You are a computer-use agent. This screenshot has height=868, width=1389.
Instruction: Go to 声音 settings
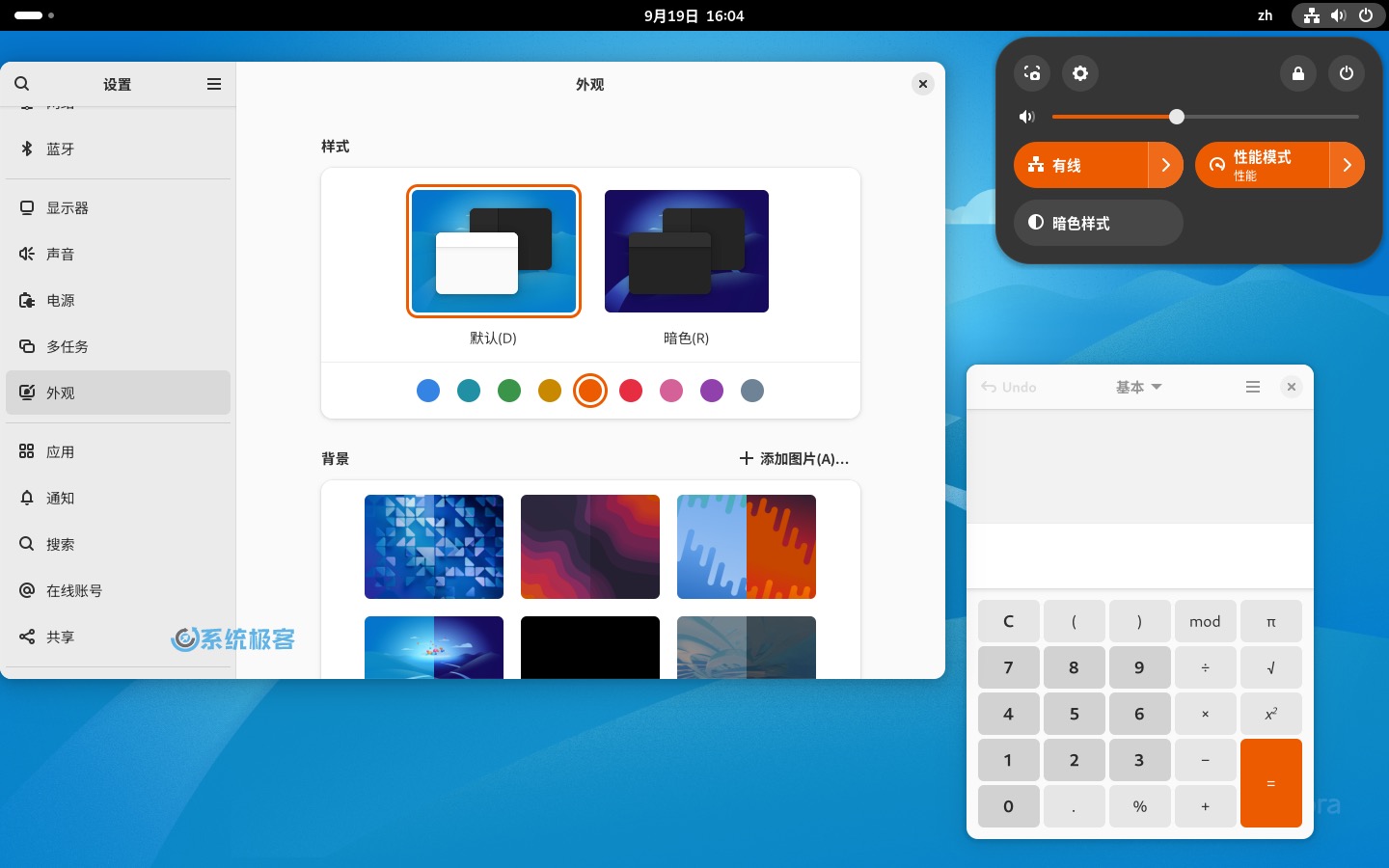118,254
